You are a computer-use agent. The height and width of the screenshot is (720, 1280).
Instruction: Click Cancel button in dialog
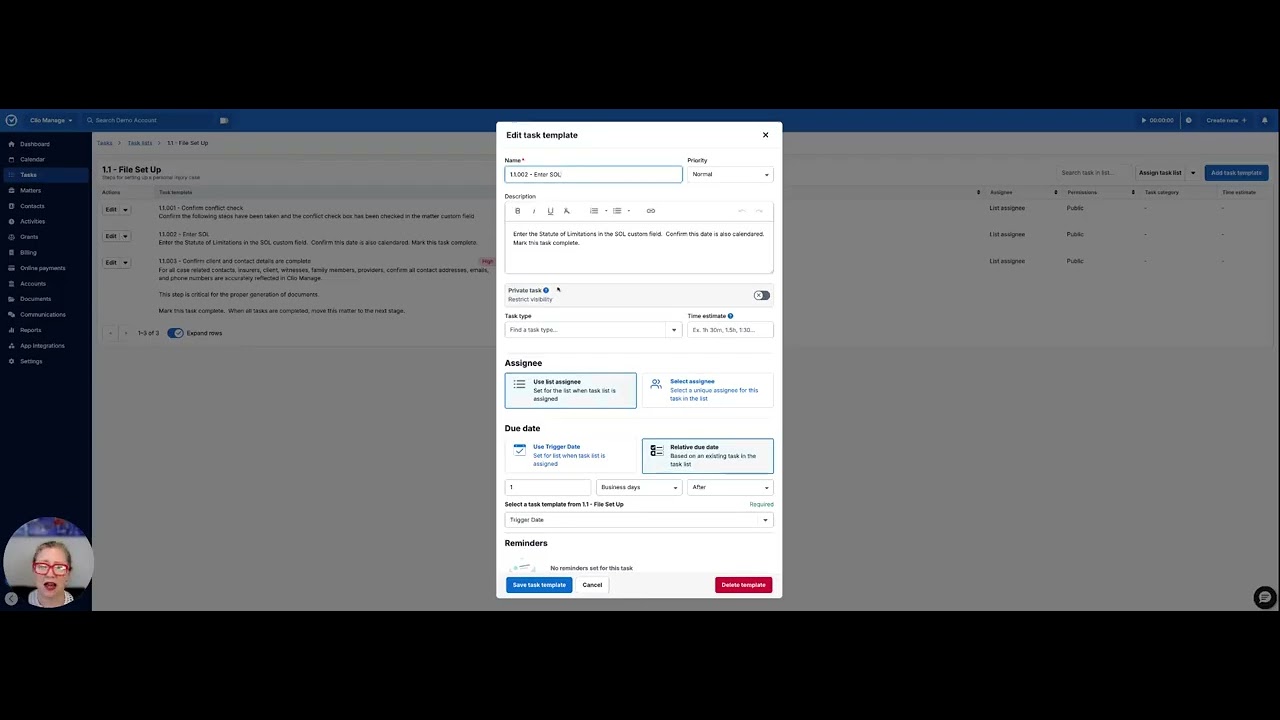(x=592, y=585)
